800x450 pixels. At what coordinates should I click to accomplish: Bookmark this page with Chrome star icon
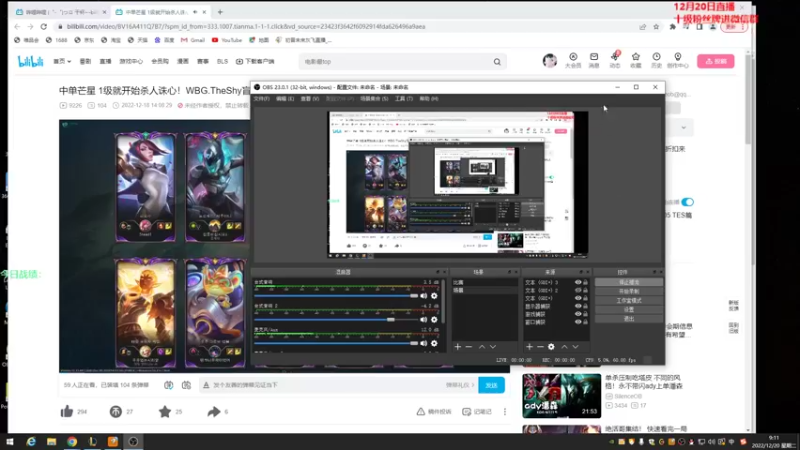point(656,27)
